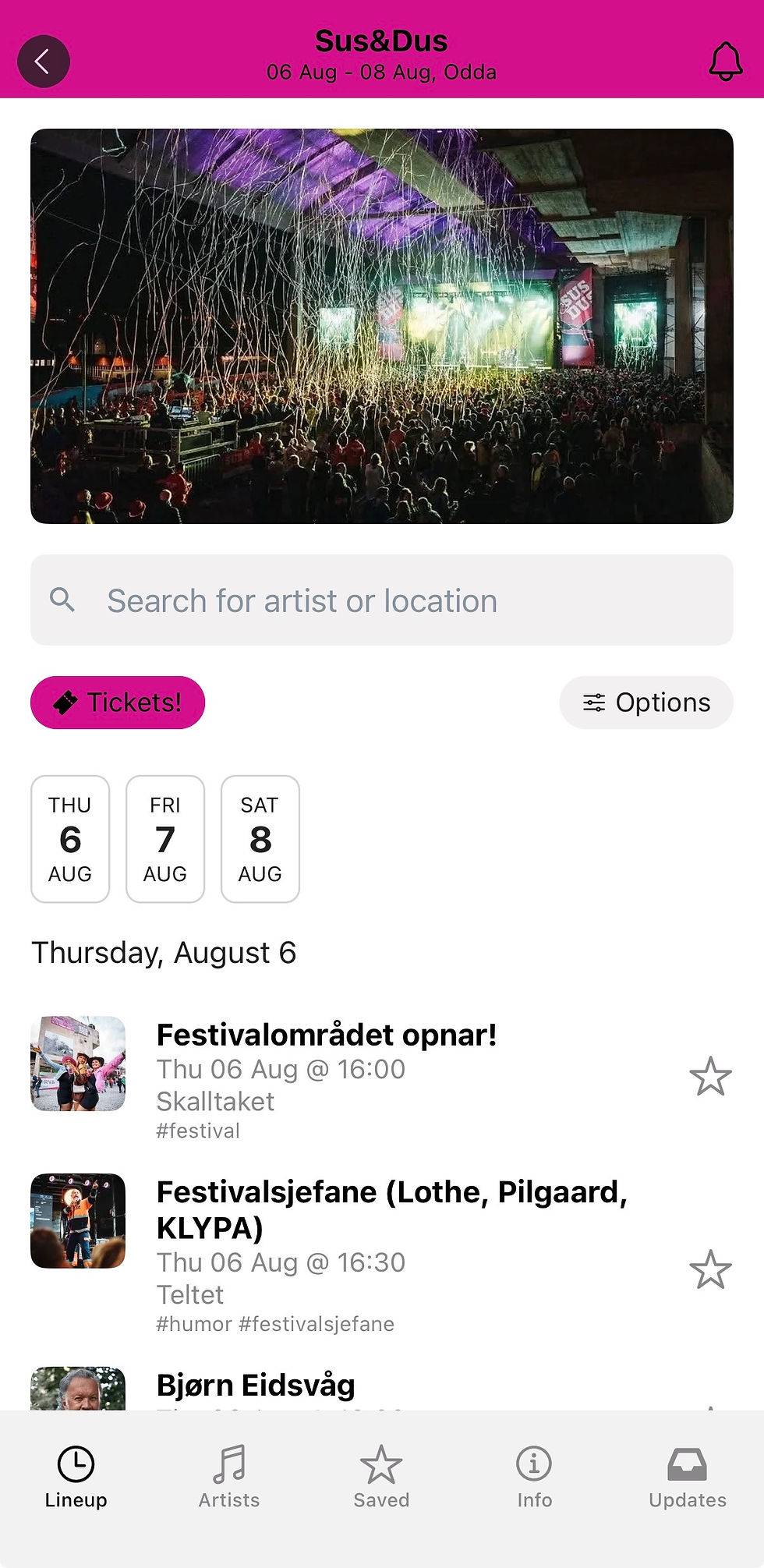Click the Tickets! button

pos(118,703)
